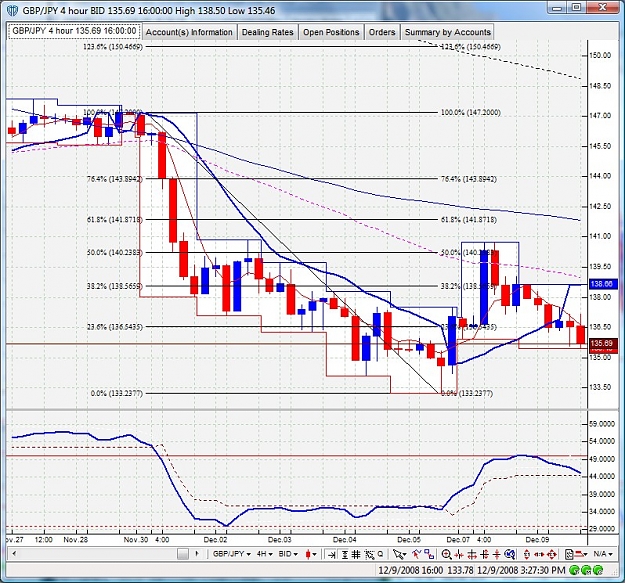
Task: Click the right-hand 76.4% (143.8942) Fibonacci label
Action: [469, 179]
